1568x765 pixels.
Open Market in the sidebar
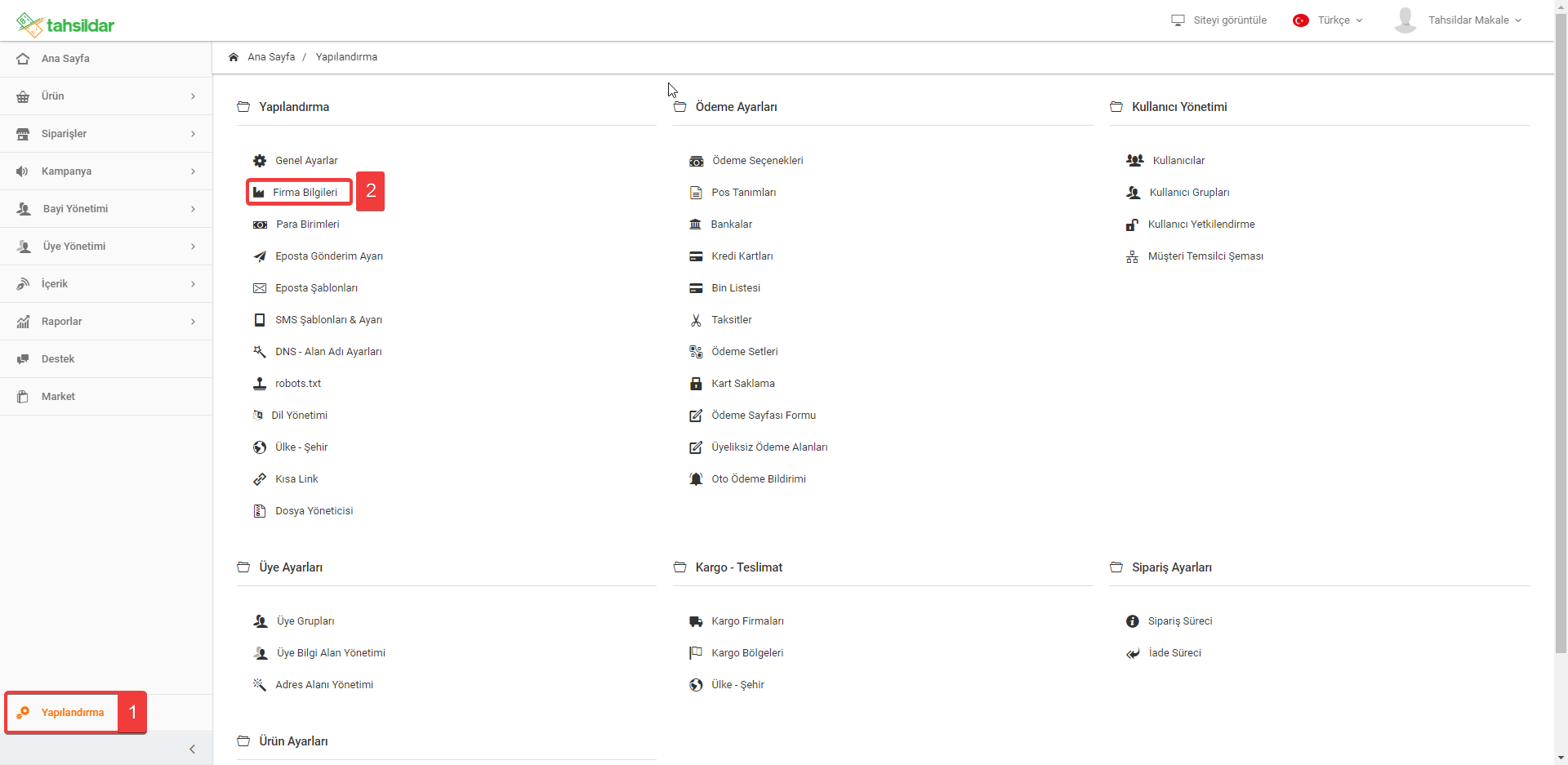106,397
